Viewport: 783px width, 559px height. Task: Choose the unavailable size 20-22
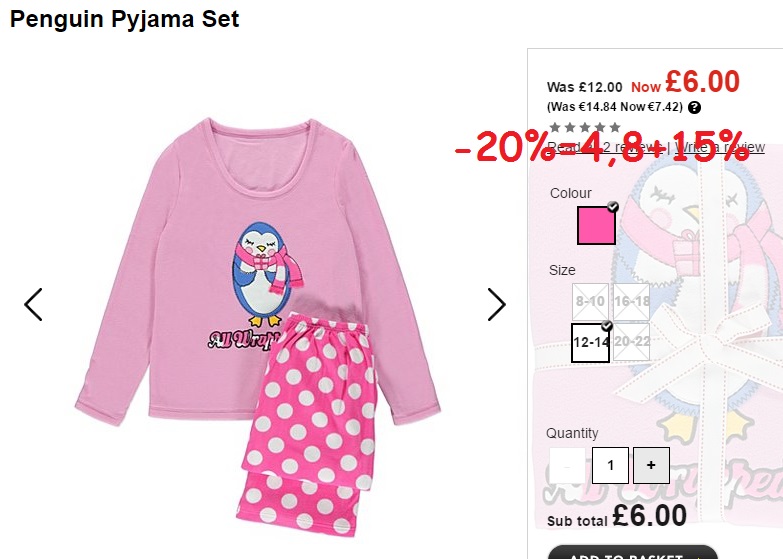click(x=631, y=342)
